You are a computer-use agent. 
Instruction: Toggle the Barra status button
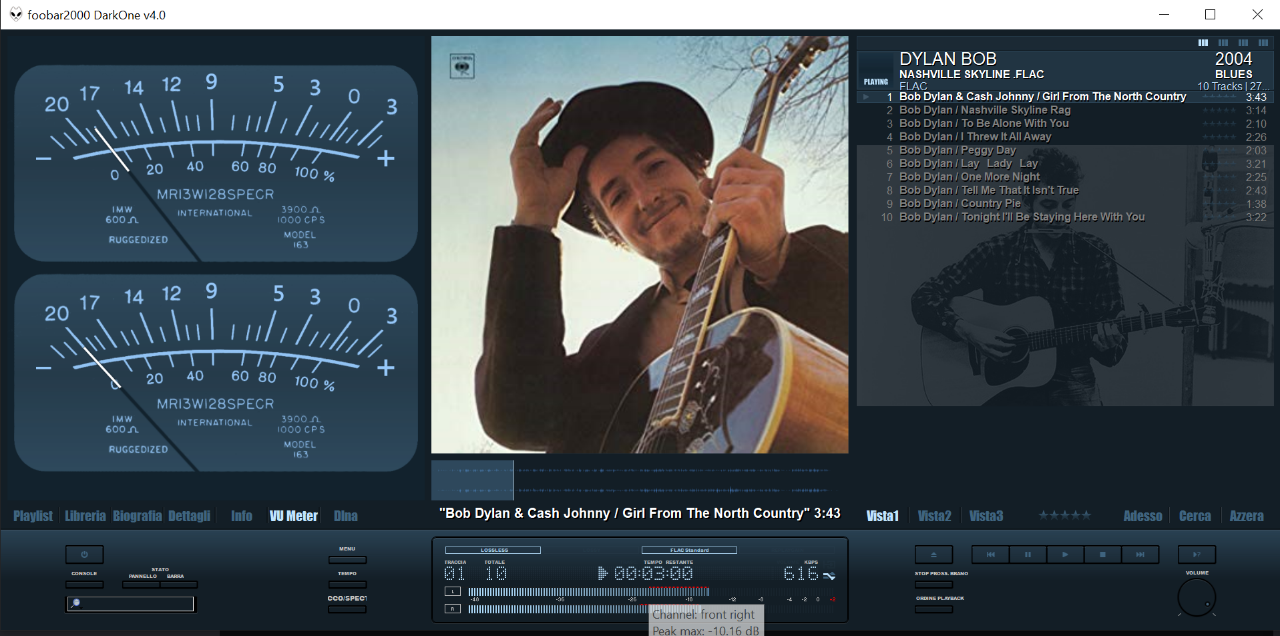(179, 584)
